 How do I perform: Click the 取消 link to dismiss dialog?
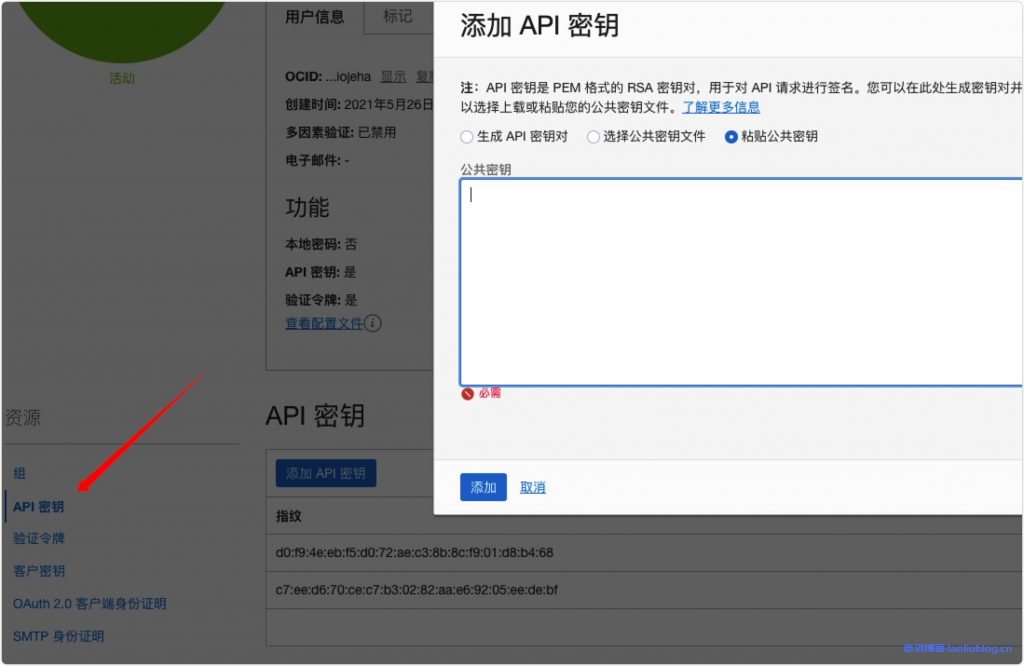533,488
